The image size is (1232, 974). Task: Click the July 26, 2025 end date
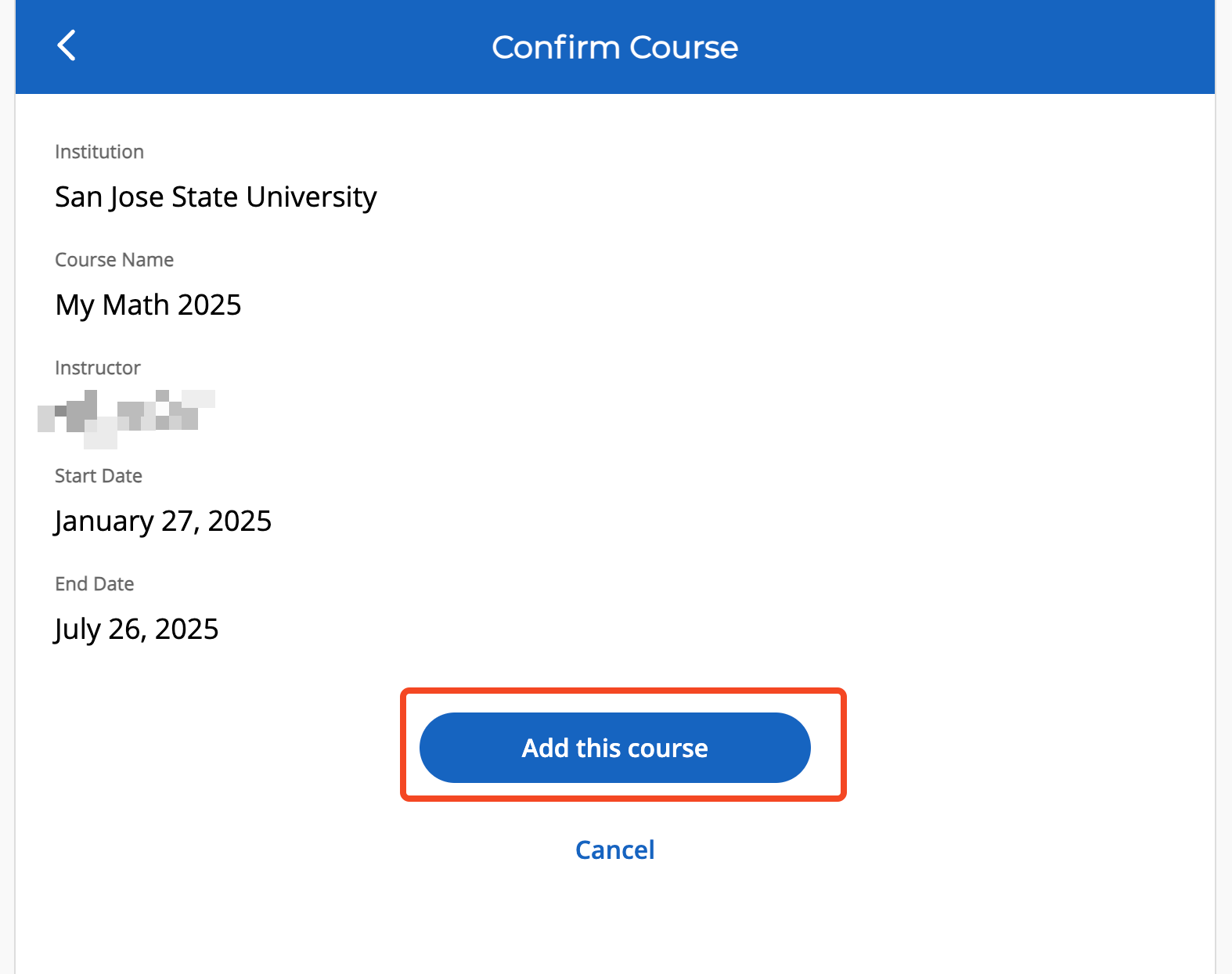(136, 629)
